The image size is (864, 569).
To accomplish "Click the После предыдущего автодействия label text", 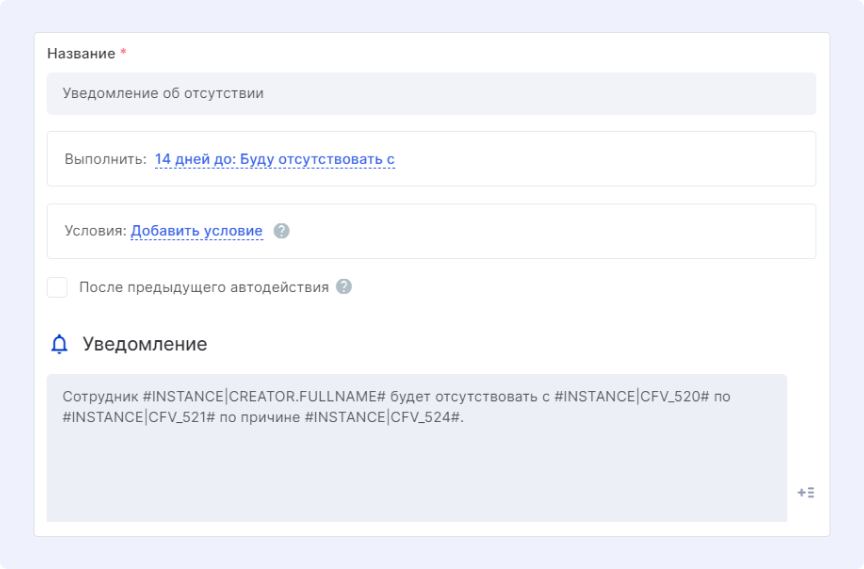I will [203, 287].
